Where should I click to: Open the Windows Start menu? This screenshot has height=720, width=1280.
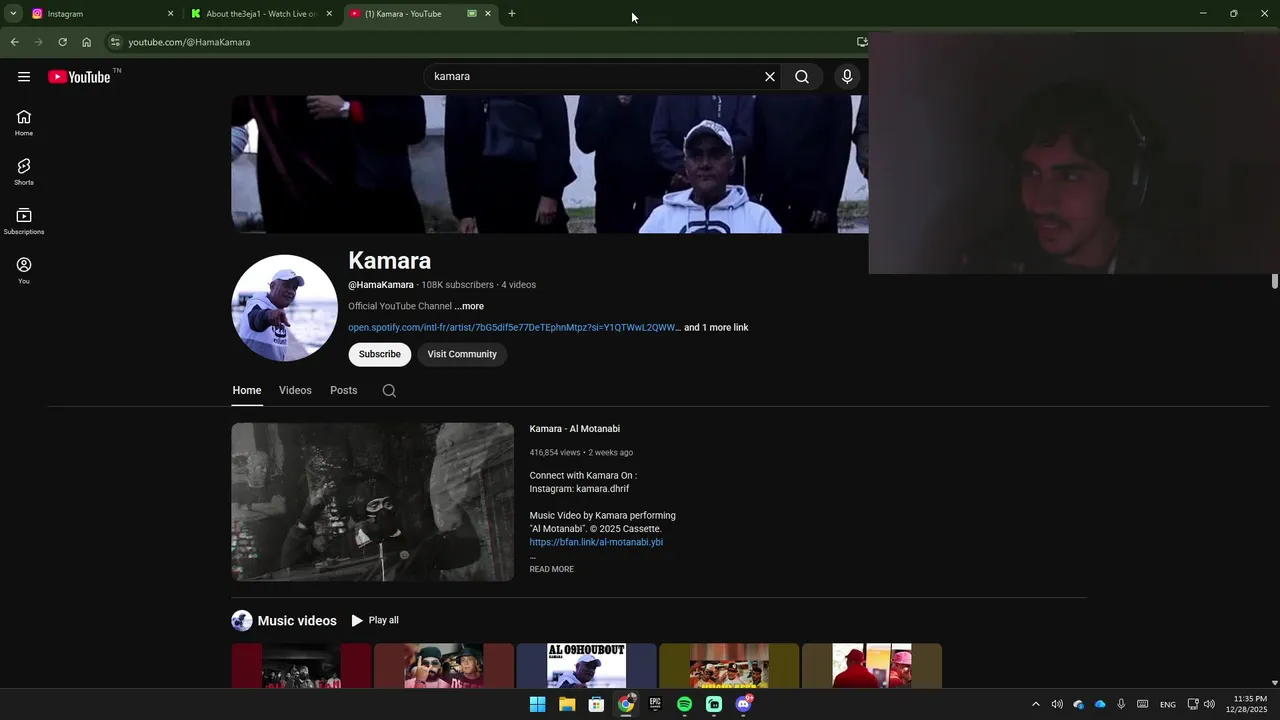pyautogui.click(x=537, y=704)
